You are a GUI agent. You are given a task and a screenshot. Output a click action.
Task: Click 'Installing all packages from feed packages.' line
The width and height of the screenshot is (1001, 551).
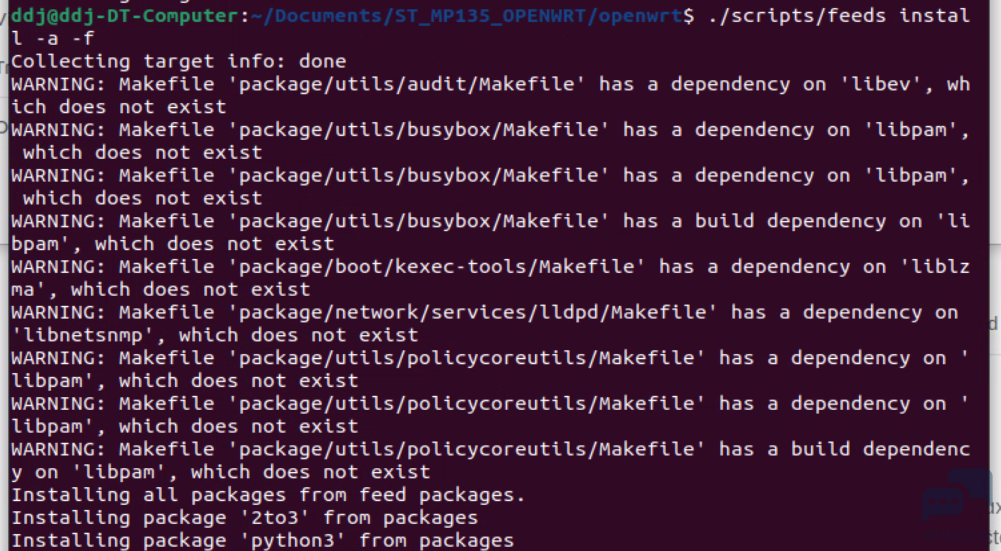coord(268,495)
